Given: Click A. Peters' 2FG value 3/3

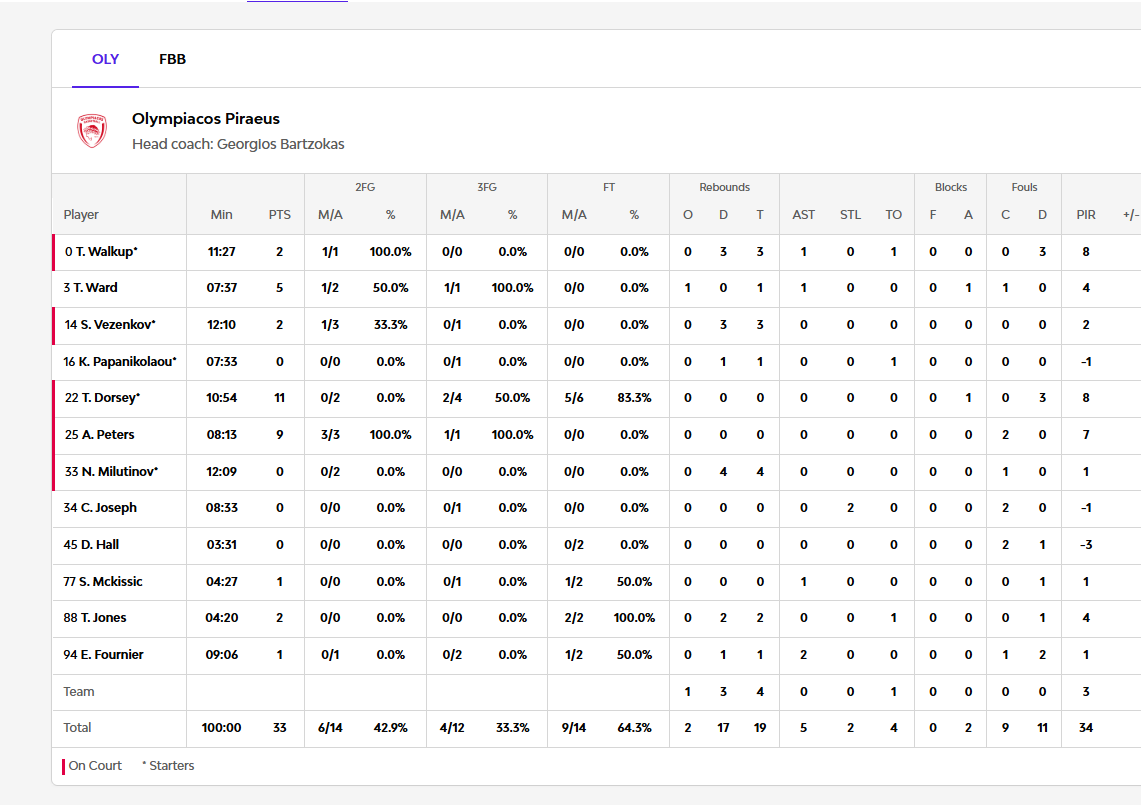Looking at the screenshot, I should coord(330,435).
